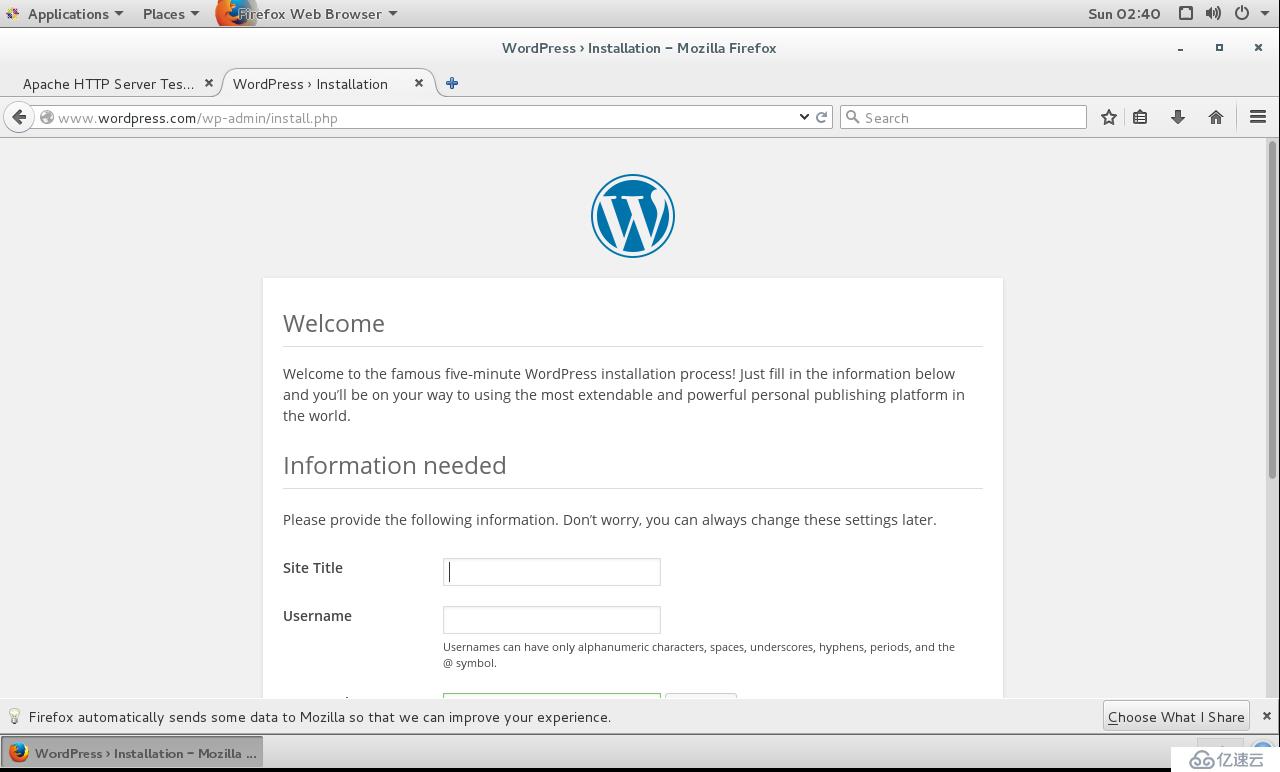The width and height of the screenshot is (1280, 772).
Task: Click the browser Search box
Action: click(963, 117)
